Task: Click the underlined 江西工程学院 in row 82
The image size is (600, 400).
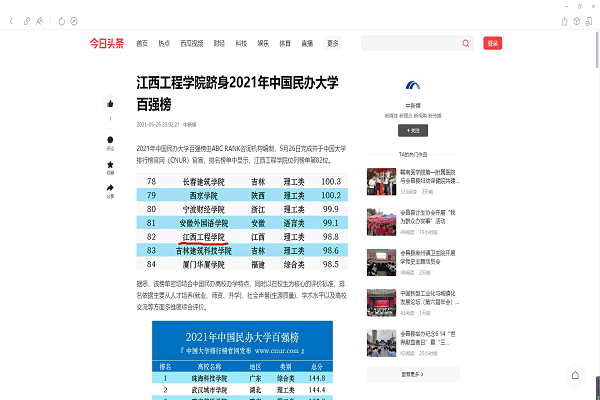Action: pos(204,237)
